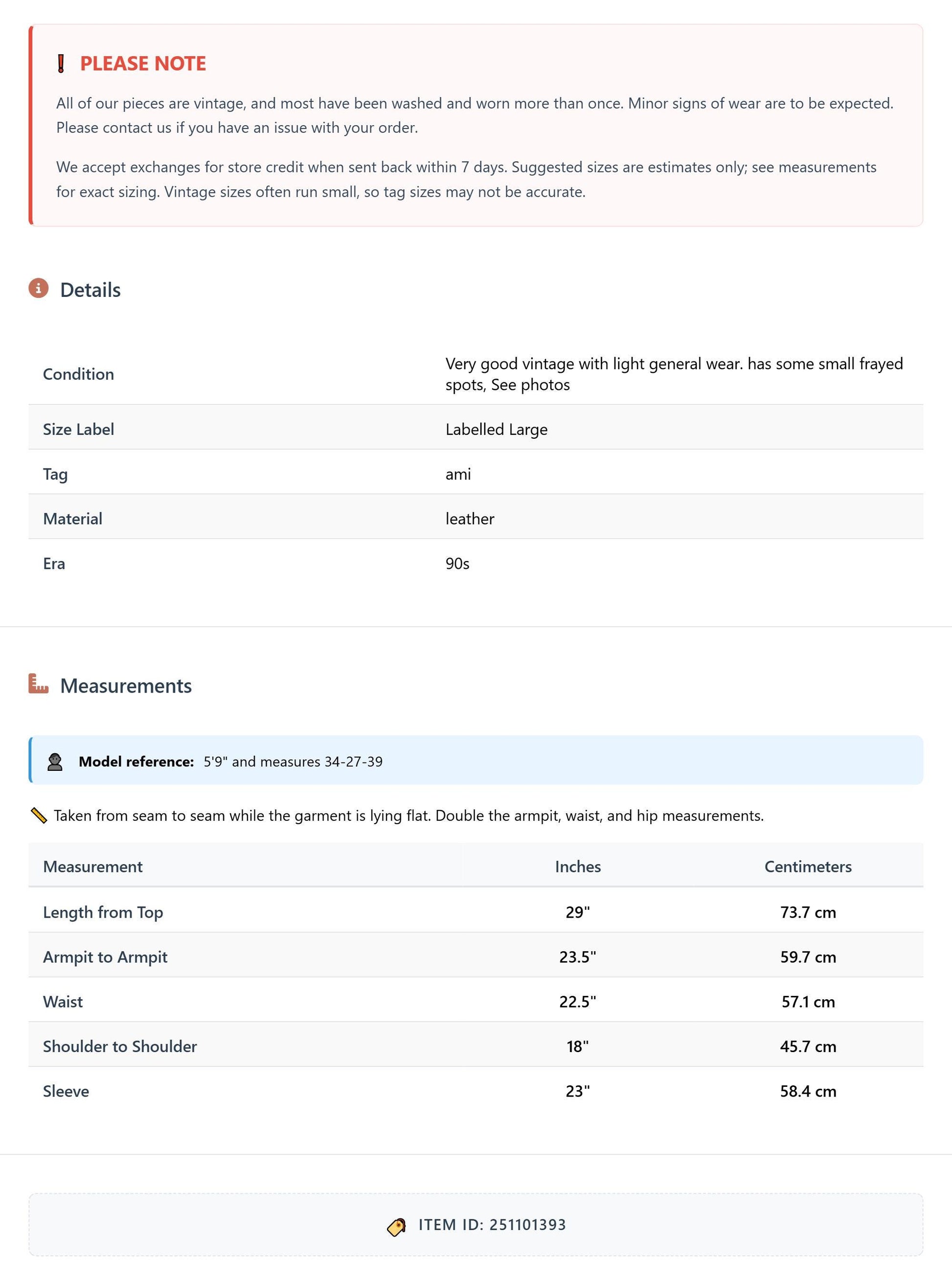This screenshot has width=952, height=1280.
Task: Click the Inches column header
Action: pos(578,866)
